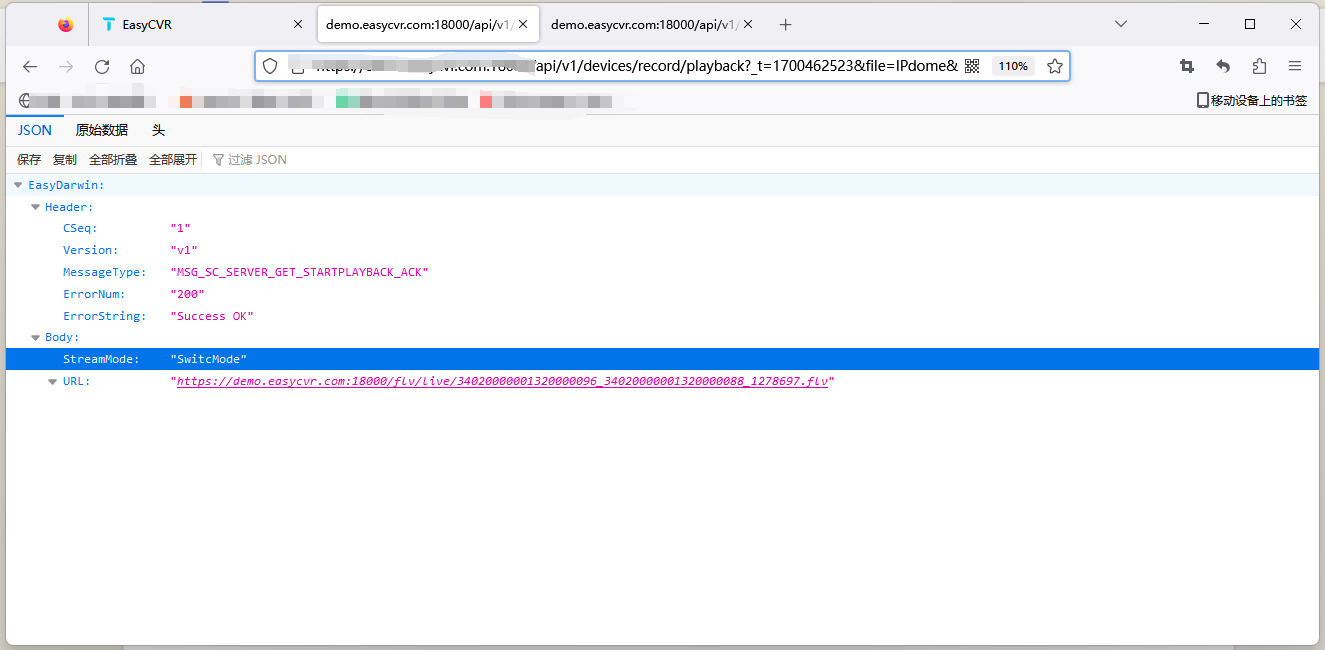Image resolution: width=1325 pixels, height=650 pixels.
Task: Close the last demo.easycvr.com tab
Action: point(748,25)
